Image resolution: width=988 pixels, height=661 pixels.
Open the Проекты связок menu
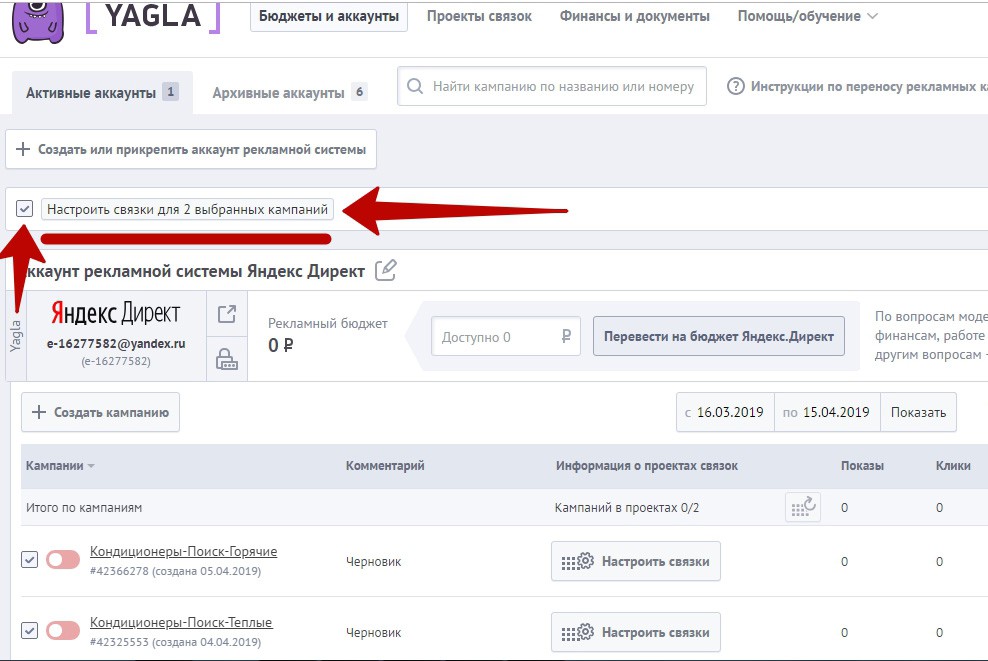[x=480, y=16]
